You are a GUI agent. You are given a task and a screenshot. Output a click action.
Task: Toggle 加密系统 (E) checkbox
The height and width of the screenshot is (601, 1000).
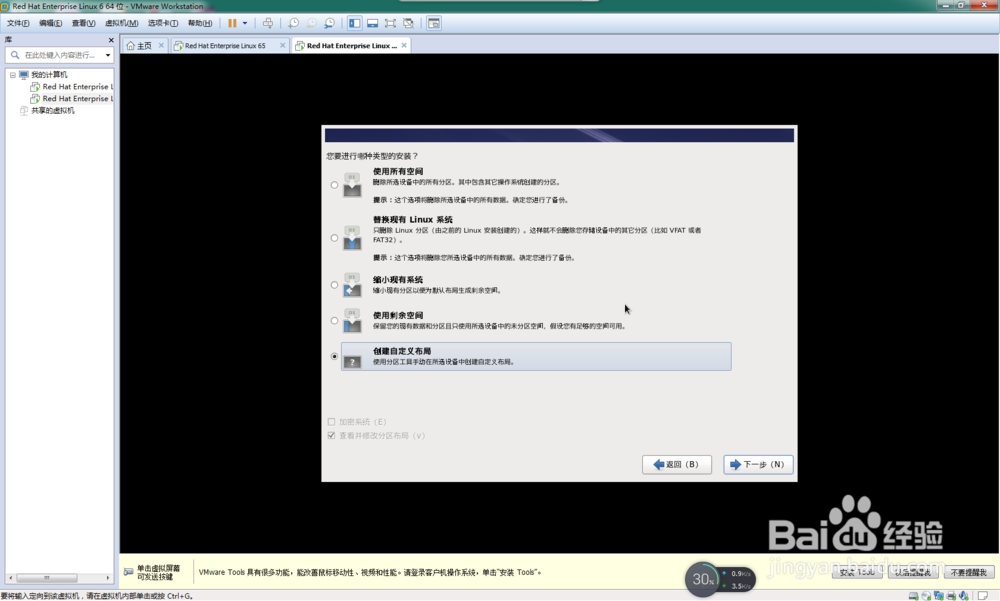click(x=331, y=422)
